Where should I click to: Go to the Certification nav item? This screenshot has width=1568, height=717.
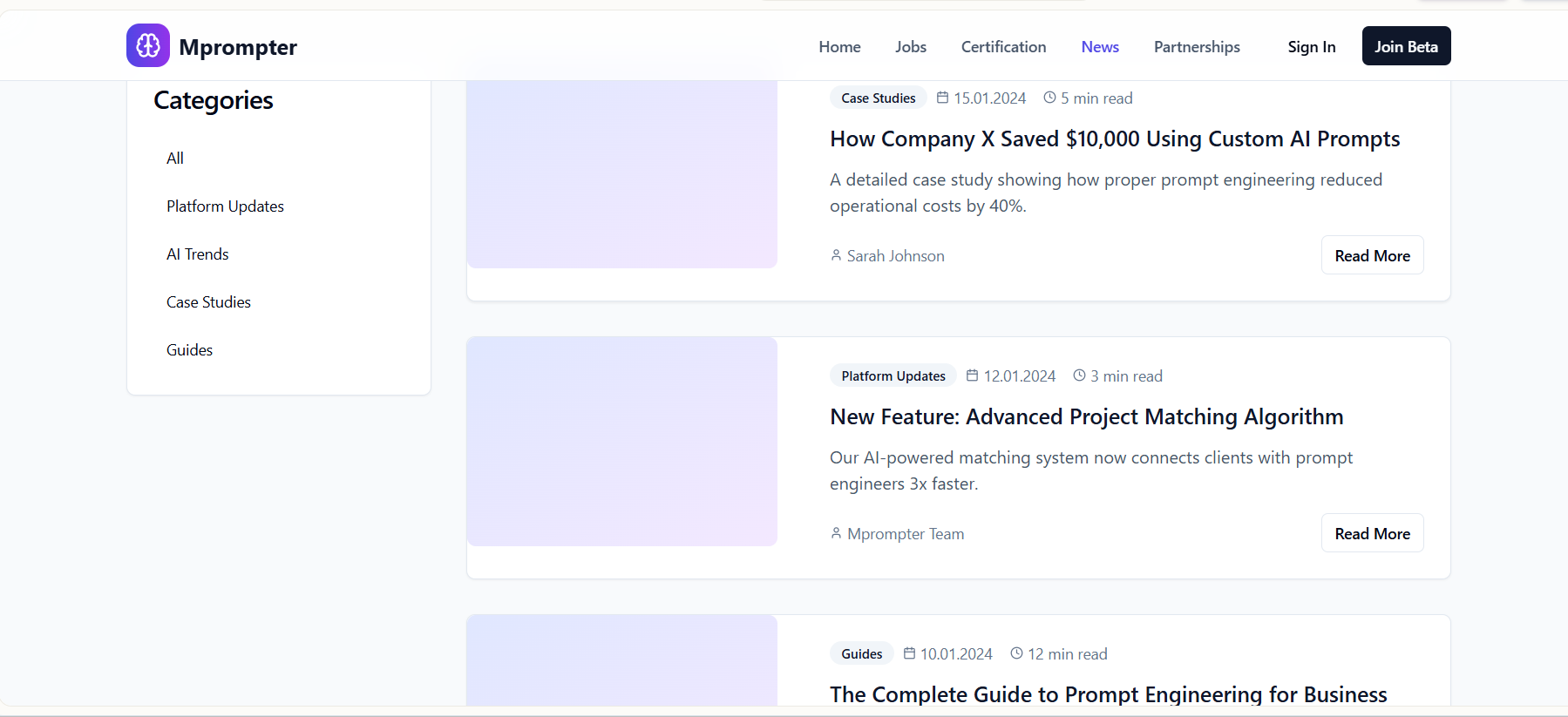[x=1003, y=47]
